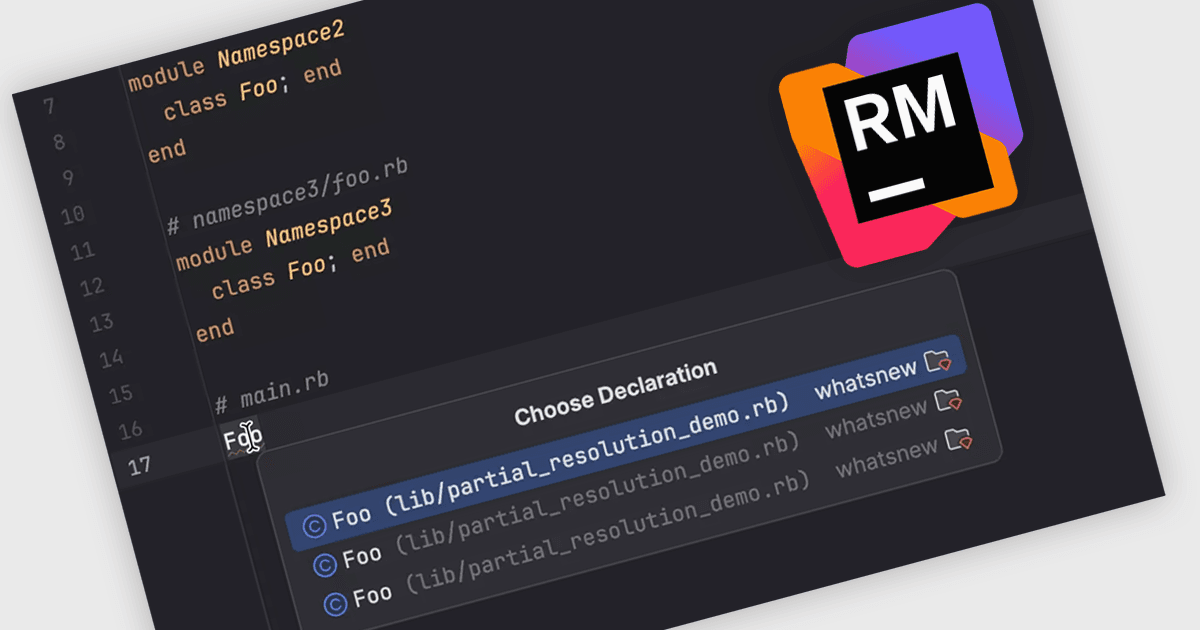Click class icon of third Foo row
This screenshot has width=1200, height=630.
pos(336,602)
